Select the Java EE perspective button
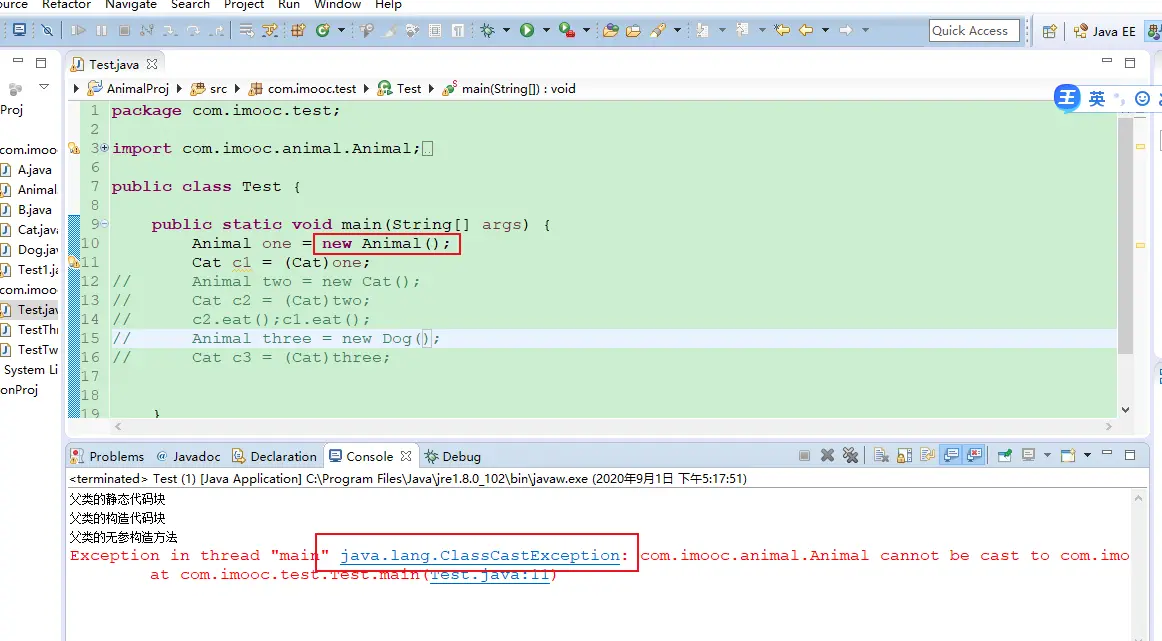The height and width of the screenshot is (641, 1162). click(1104, 31)
